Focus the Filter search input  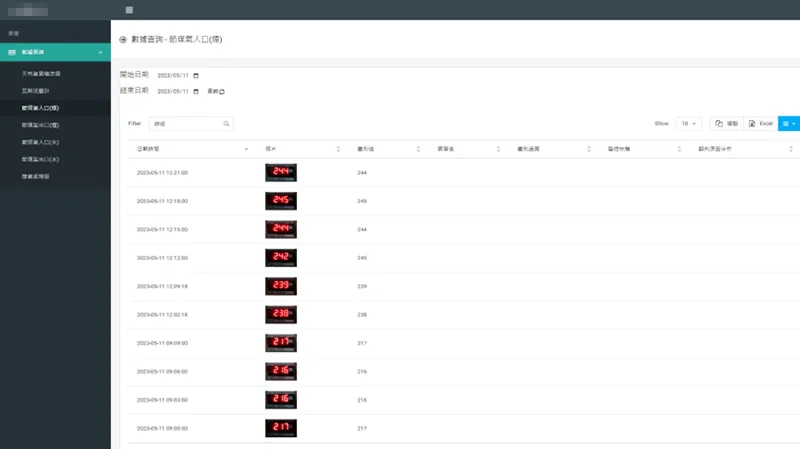191,123
